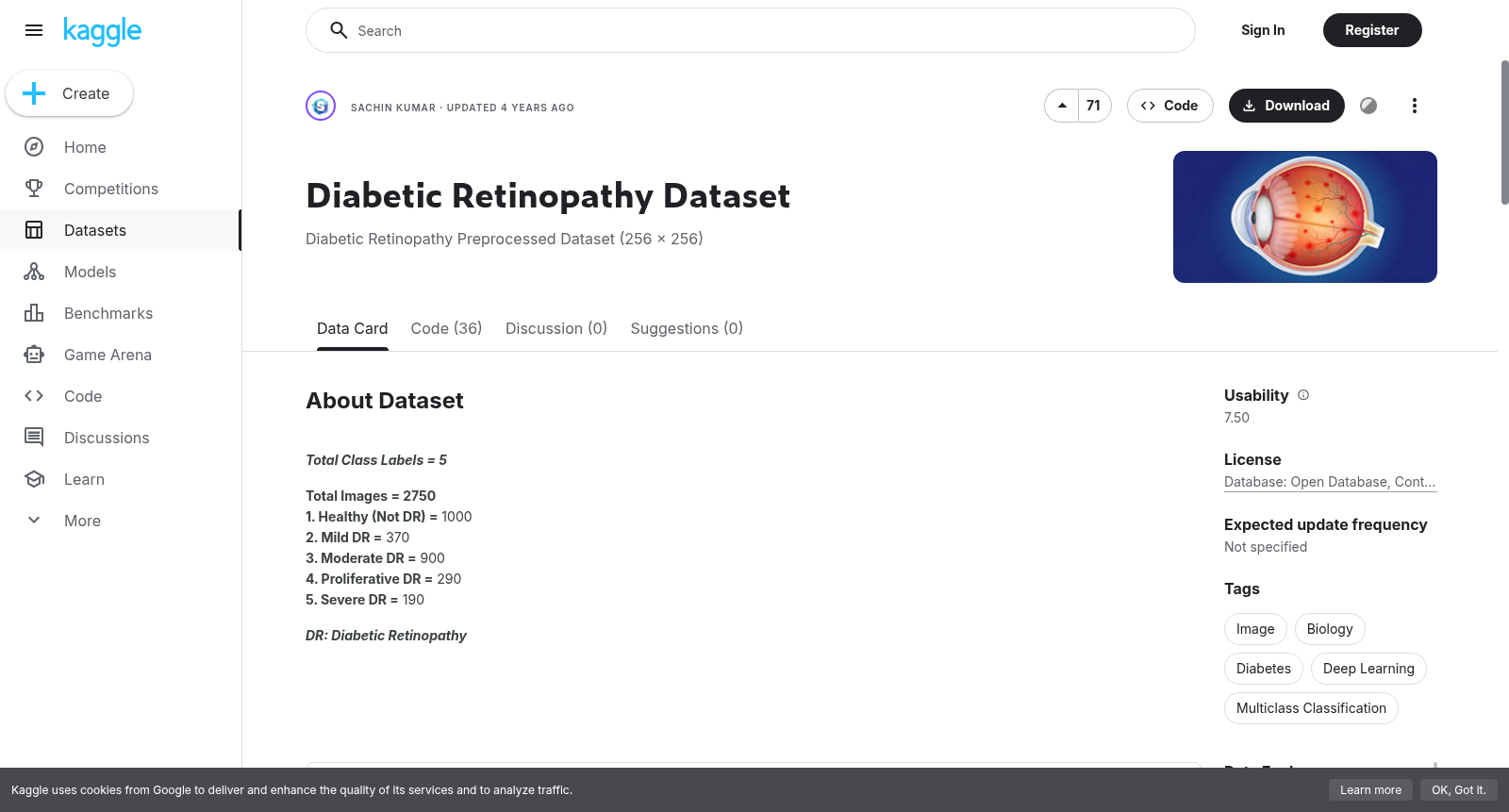This screenshot has width=1509, height=812.
Task: Click the Datasets table icon
Action: click(x=34, y=230)
